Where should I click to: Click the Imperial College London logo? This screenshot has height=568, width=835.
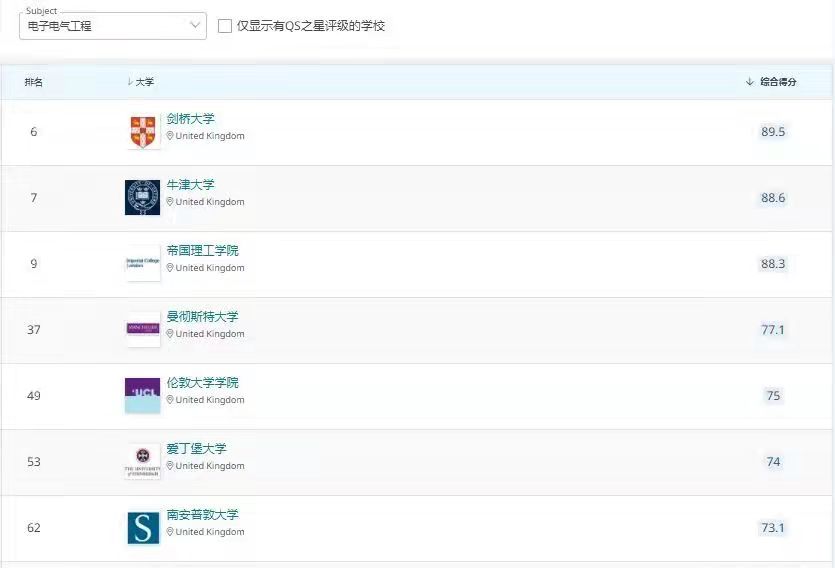pos(143,264)
